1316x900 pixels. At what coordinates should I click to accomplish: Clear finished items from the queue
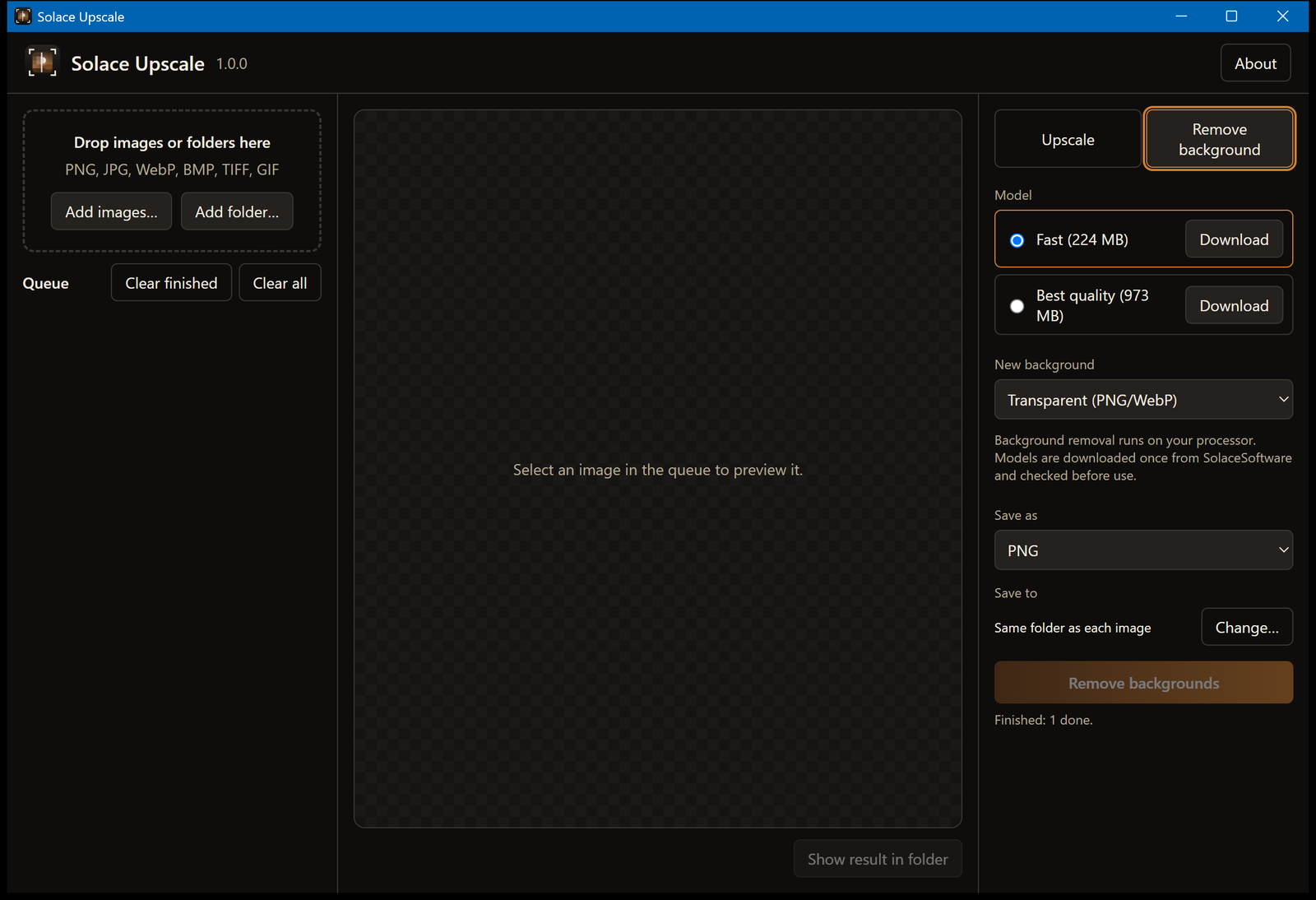pyautogui.click(x=171, y=283)
